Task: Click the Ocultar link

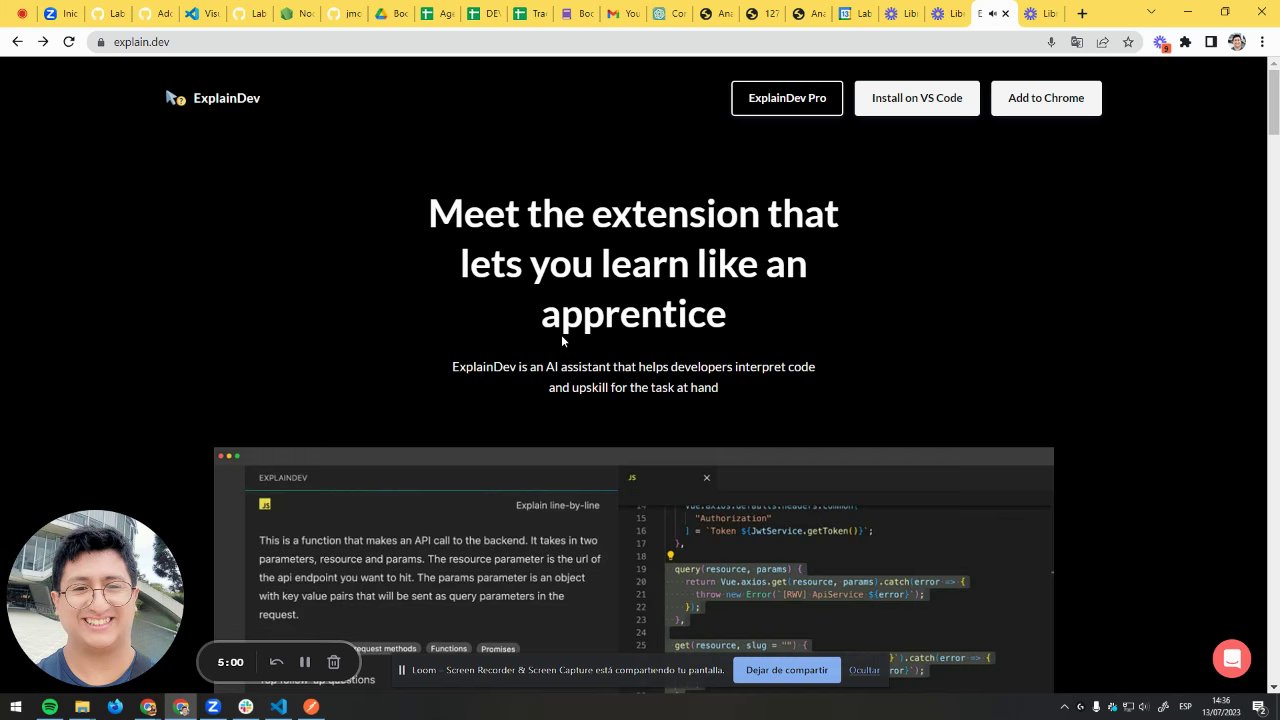Action: coord(864,670)
